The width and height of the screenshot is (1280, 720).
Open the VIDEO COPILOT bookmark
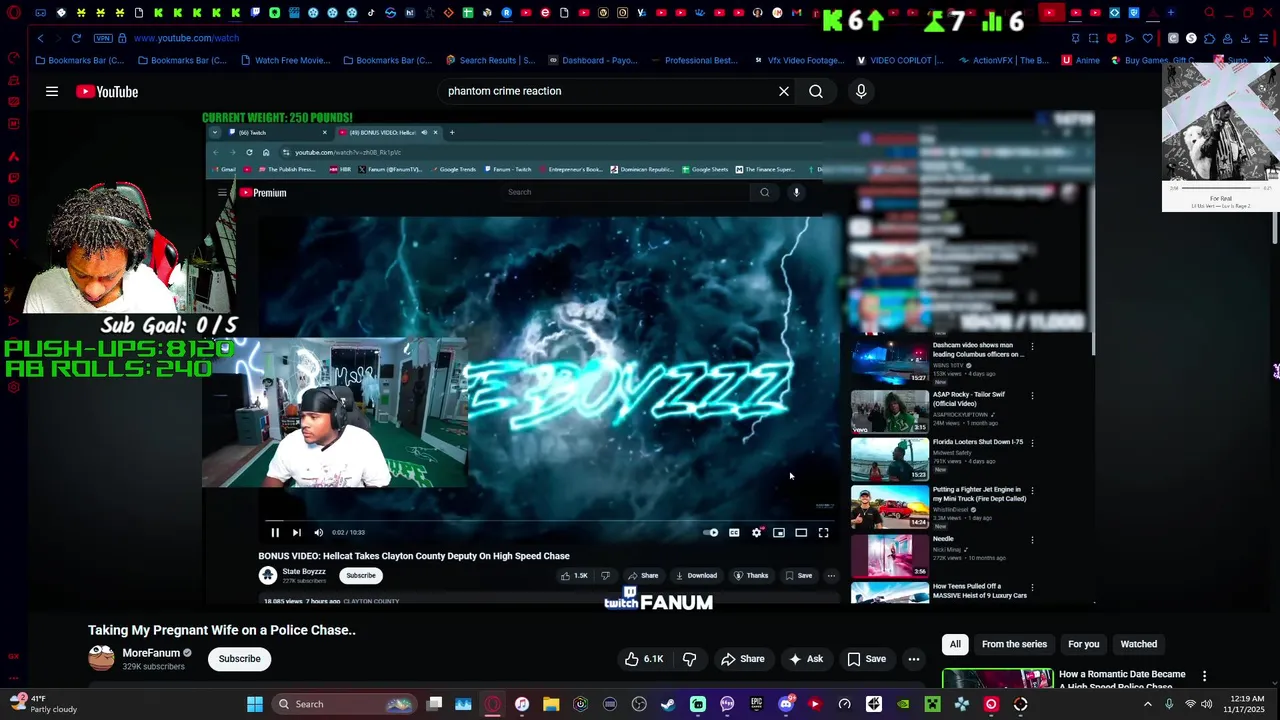click(x=900, y=60)
